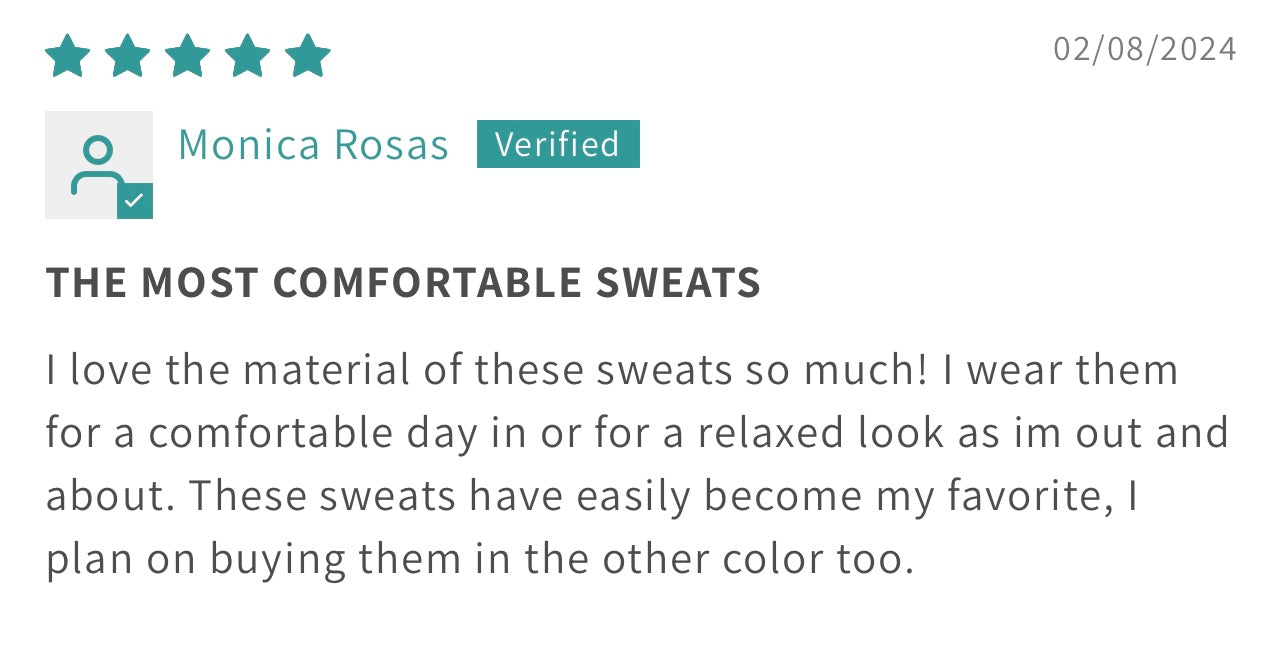Click the review date 02/08/2024
Image resolution: width=1284 pixels, height=665 pixels.
(1145, 49)
